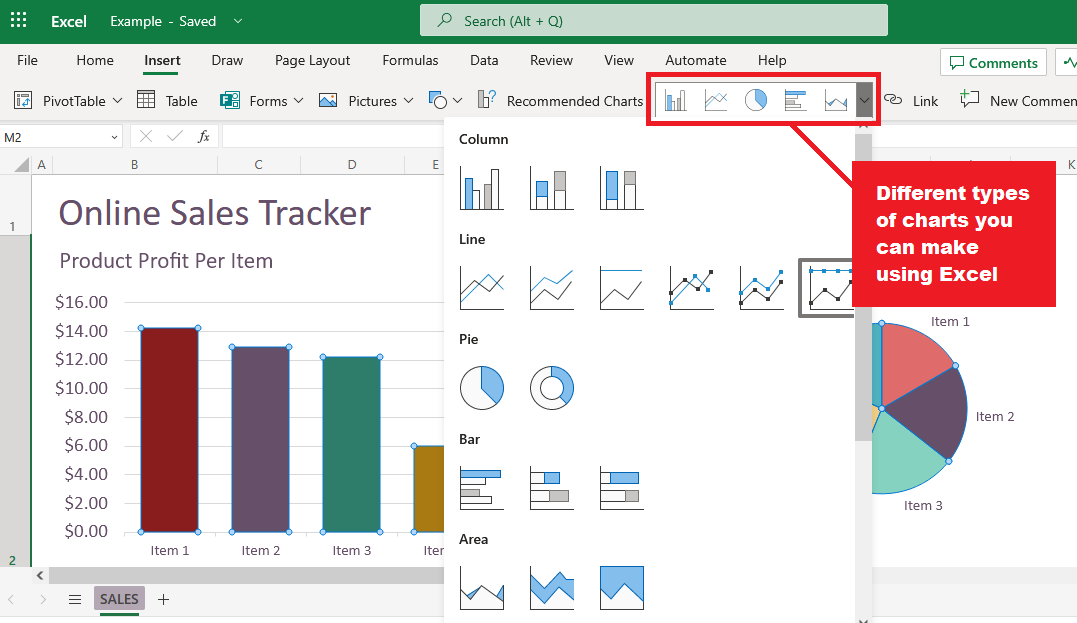Open the PivotTable dropdown
Image resolution: width=1077 pixels, height=623 pixels.
click(117, 100)
